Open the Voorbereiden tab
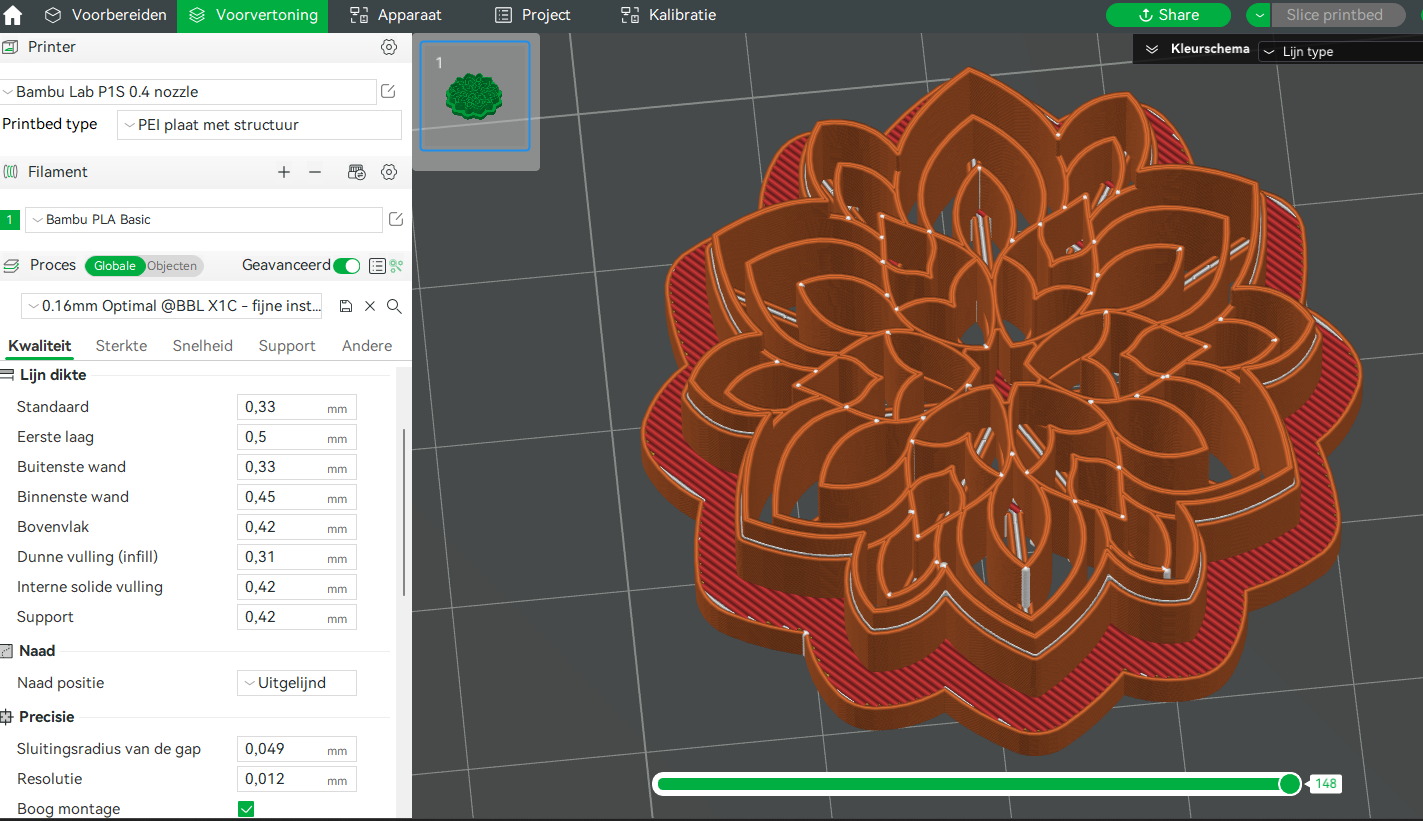 click(105, 15)
